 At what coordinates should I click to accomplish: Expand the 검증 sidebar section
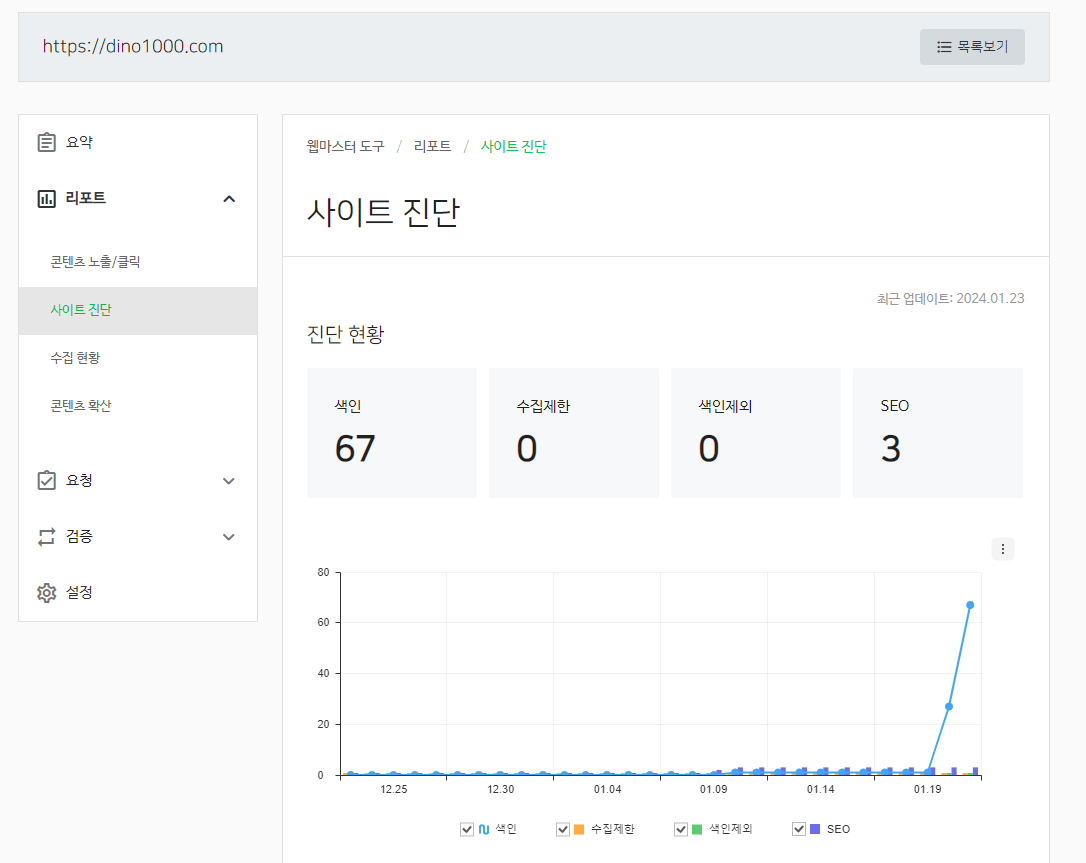pos(229,536)
